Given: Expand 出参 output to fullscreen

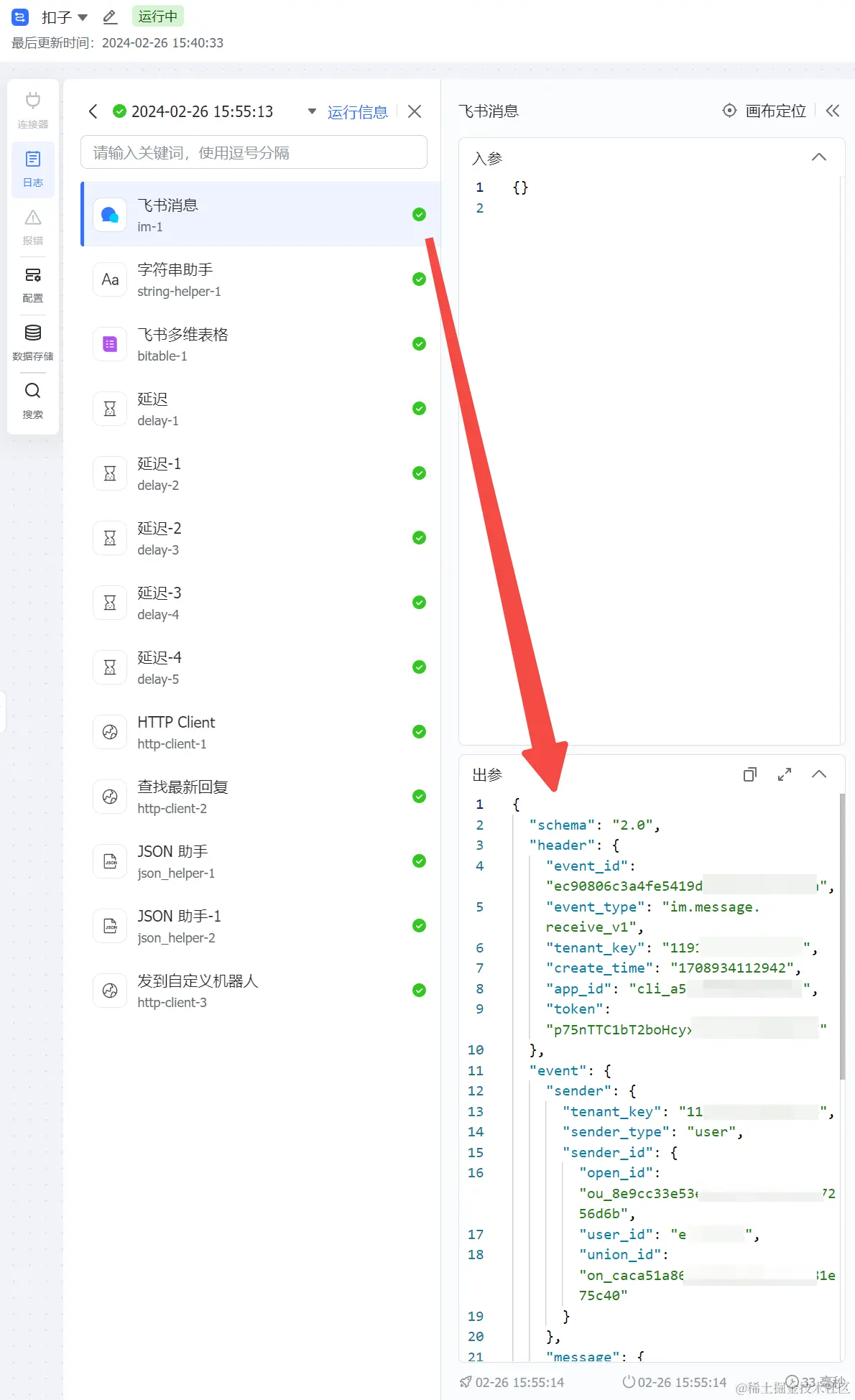Looking at the screenshot, I should (785, 774).
